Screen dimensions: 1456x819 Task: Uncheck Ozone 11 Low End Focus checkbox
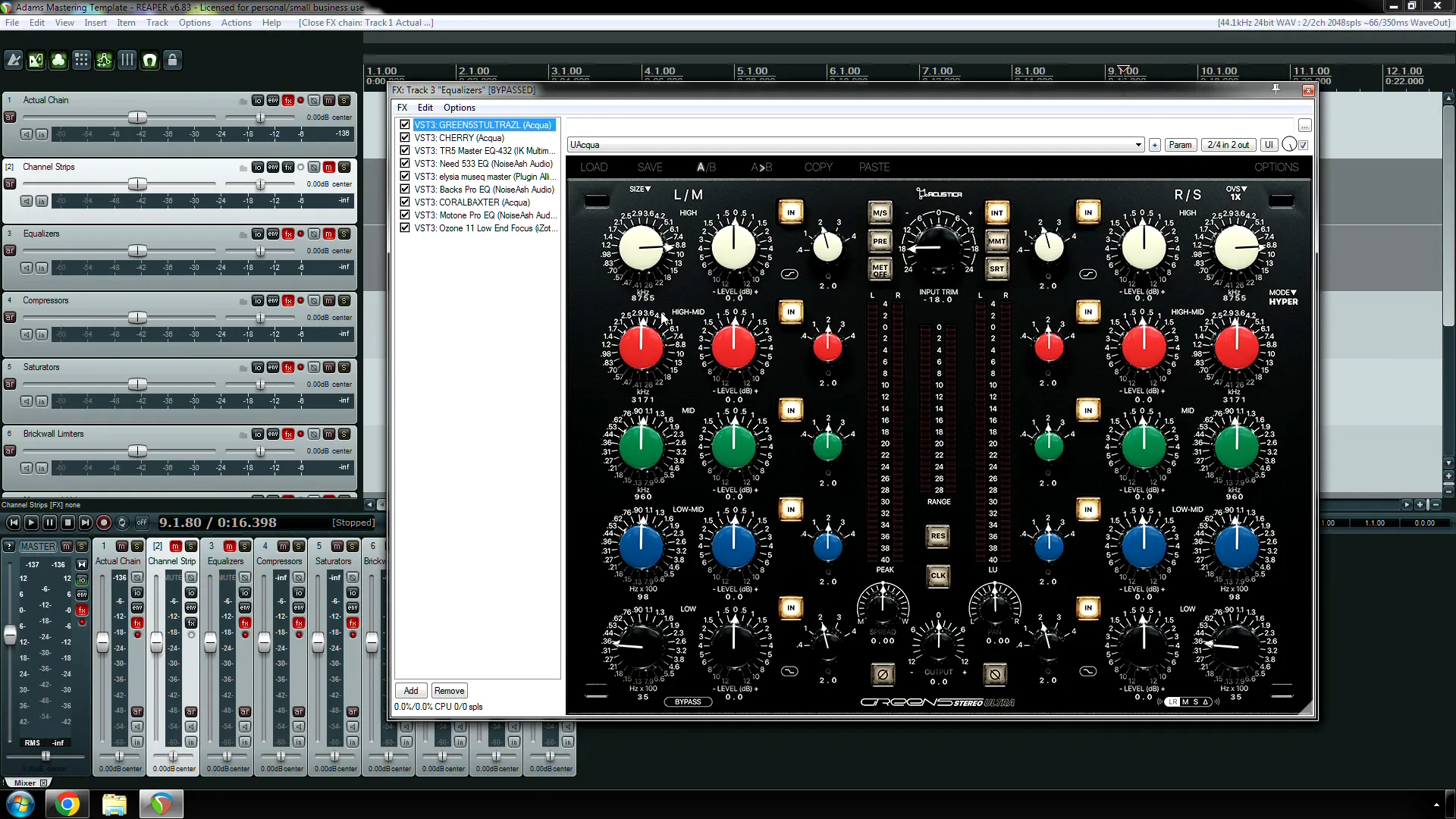(405, 227)
